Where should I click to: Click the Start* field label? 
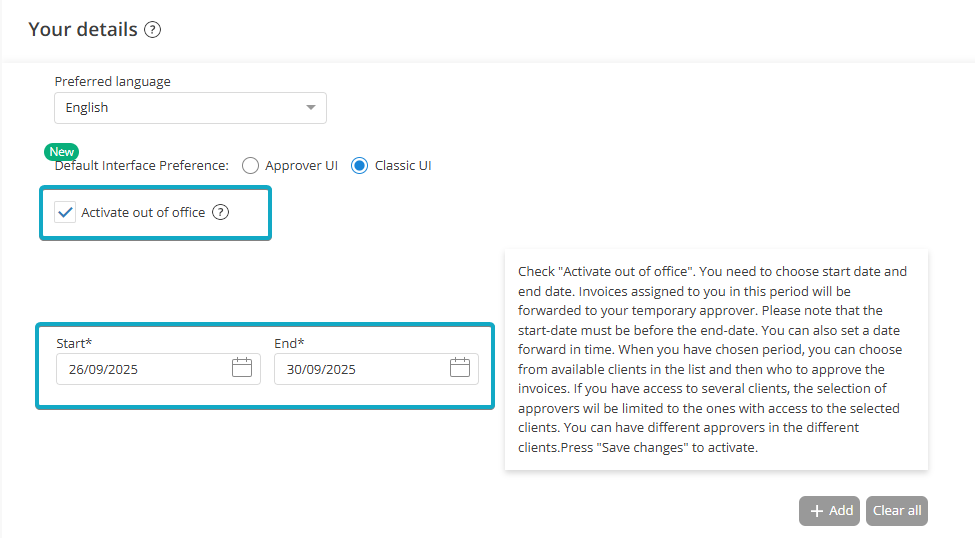pos(74,343)
